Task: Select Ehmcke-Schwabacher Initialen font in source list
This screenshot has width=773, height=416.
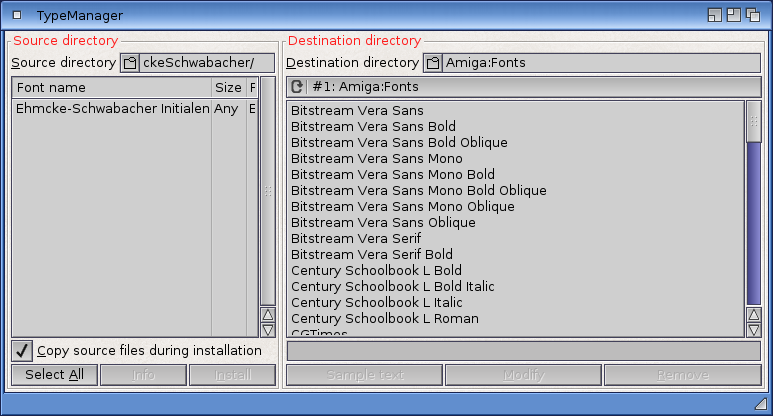Action: pos(112,109)
